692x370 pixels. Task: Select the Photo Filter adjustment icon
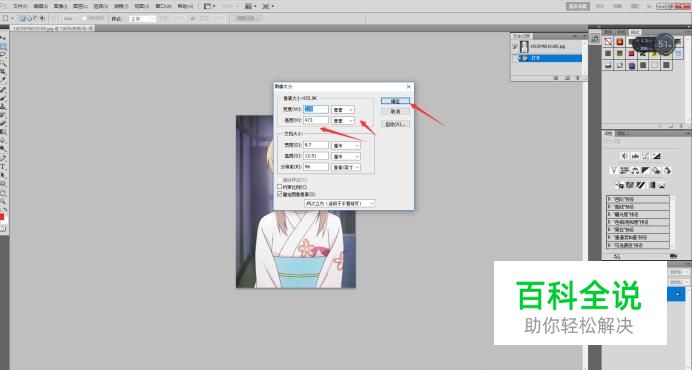click(656, 170)
